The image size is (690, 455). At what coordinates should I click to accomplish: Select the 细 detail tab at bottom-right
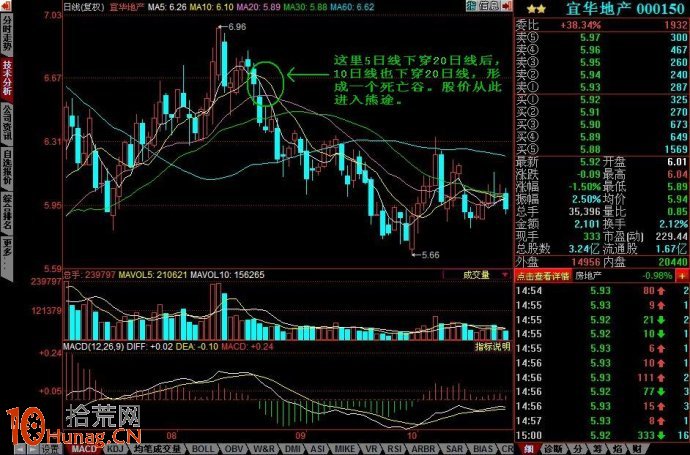point(529,449)
